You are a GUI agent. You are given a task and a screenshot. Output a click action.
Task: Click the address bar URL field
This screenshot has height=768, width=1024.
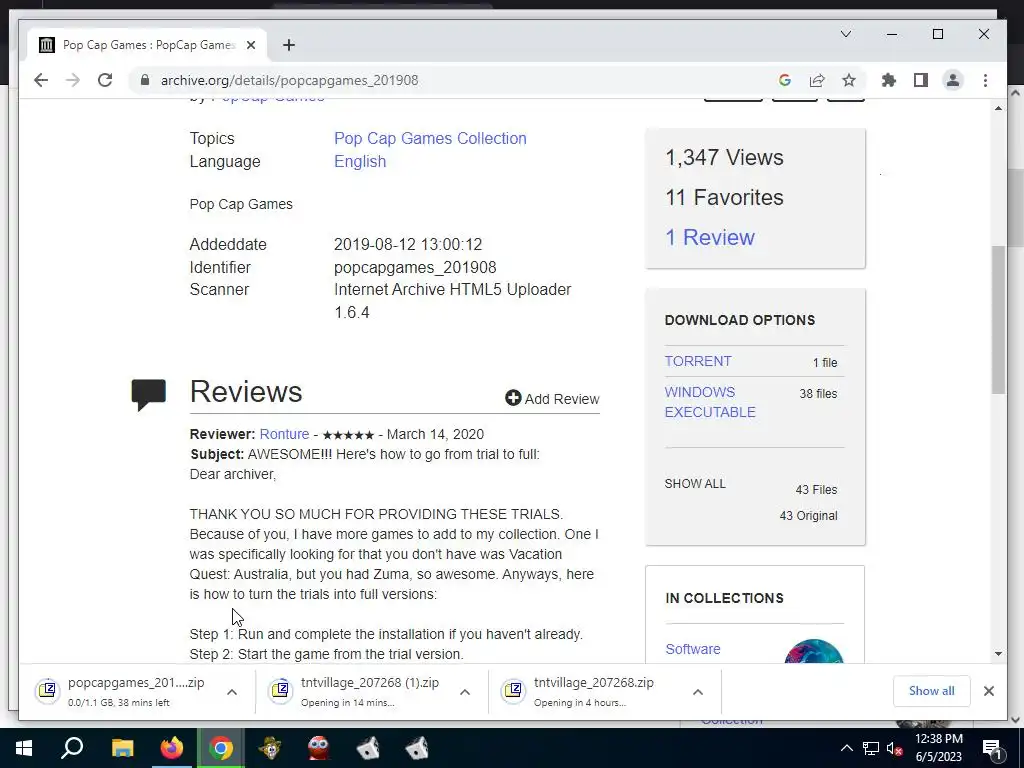click(x=457, y=80)
